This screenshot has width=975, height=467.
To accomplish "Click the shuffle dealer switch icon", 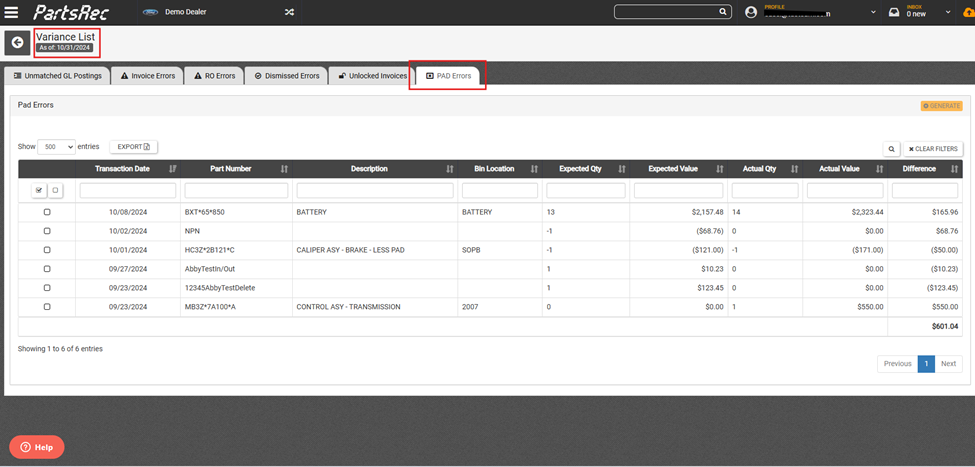I will 289,12.
